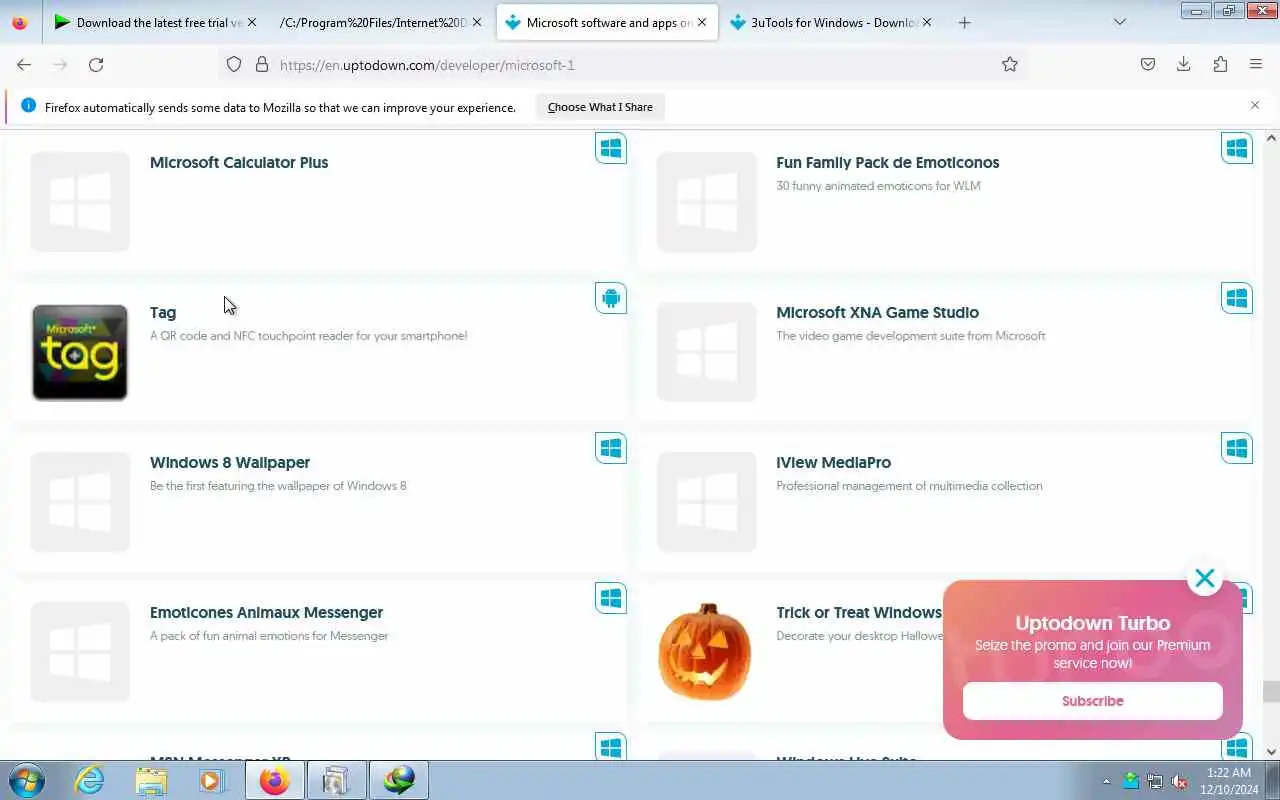This screenshot has height=800, width=1280.
Task: Click the Android platform icon on Tag card
Action: (x=611, y=298)
